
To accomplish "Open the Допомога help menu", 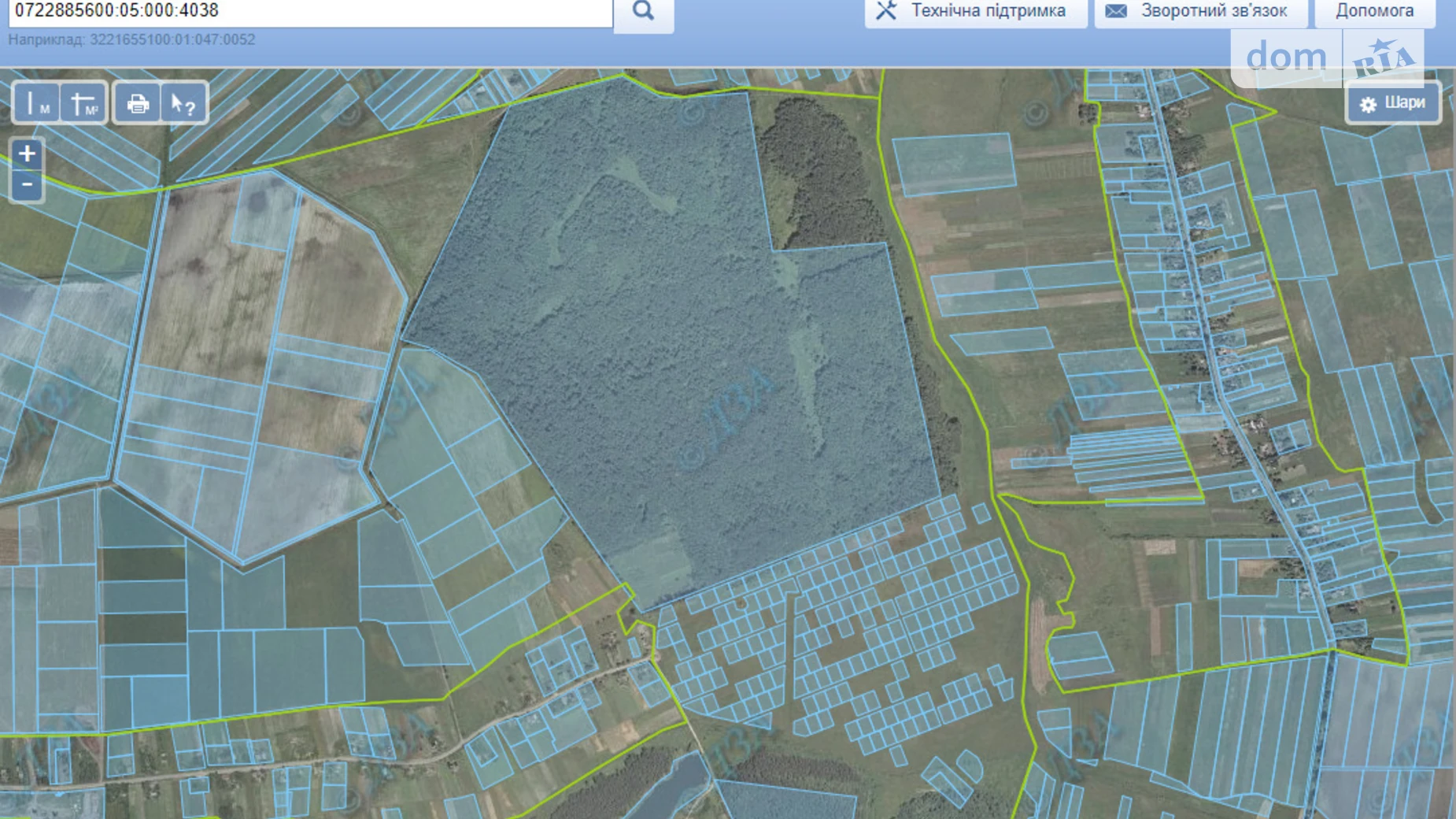I will click(x=1374, y=12).
